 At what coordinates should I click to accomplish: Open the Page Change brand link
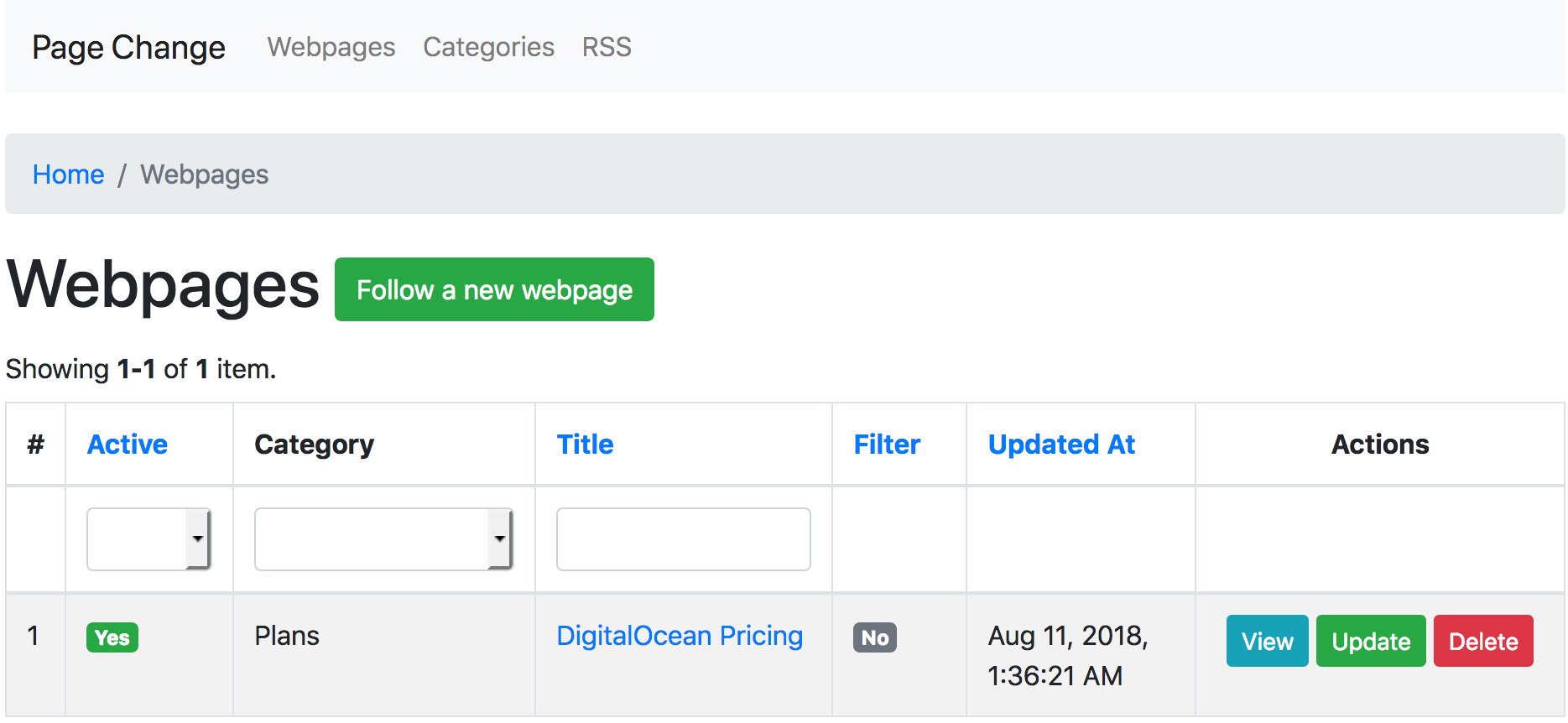[128, 48]
